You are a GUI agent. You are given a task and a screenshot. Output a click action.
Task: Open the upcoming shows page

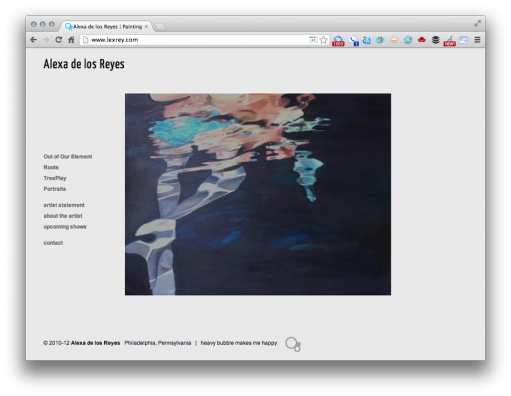point(65,227)
